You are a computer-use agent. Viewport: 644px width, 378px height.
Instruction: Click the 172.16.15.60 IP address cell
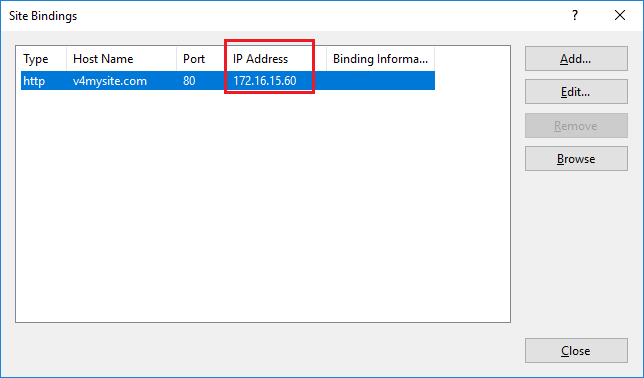264,81
